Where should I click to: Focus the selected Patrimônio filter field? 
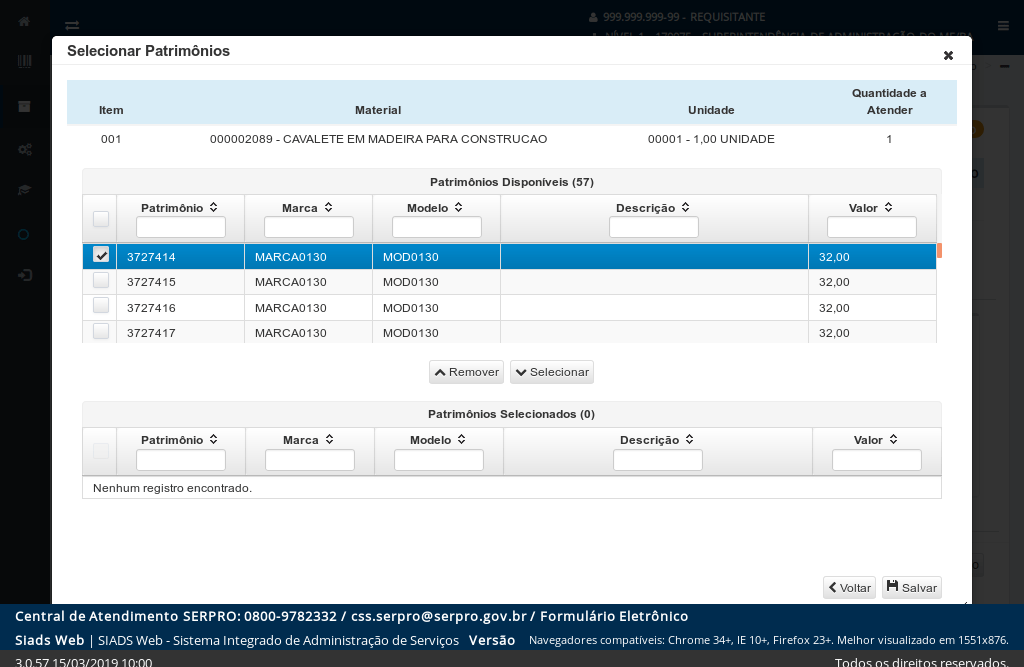tap(181, 460)
